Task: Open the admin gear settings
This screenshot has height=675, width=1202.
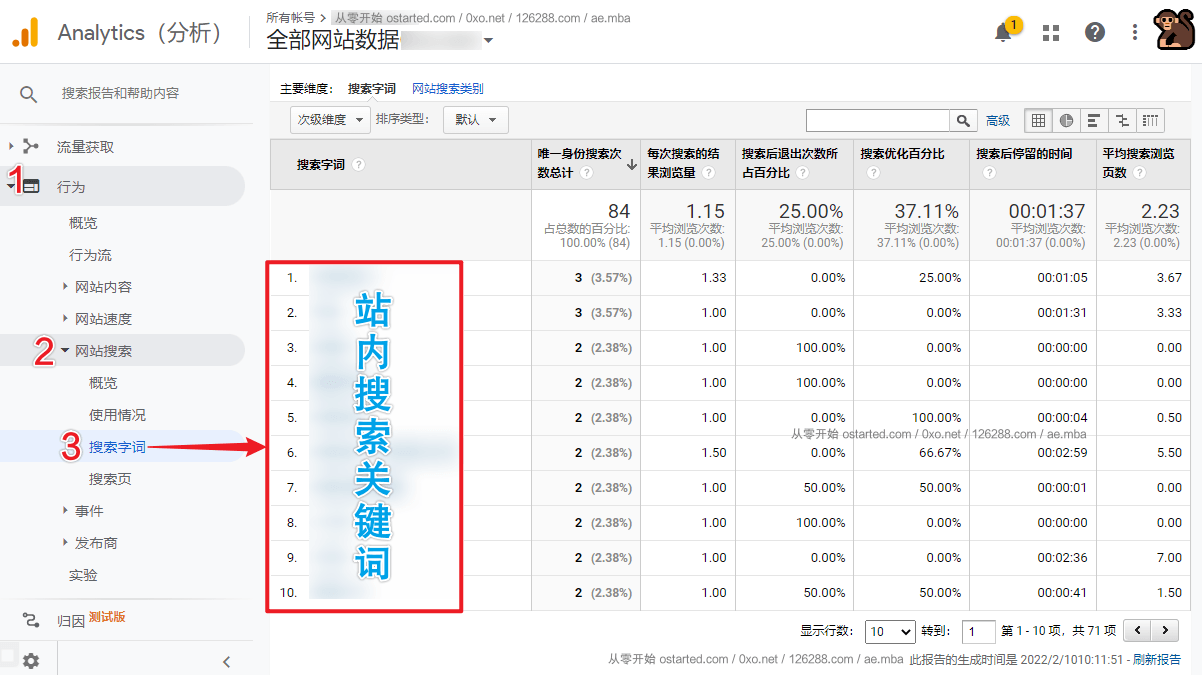Action: tap(31, 661)
